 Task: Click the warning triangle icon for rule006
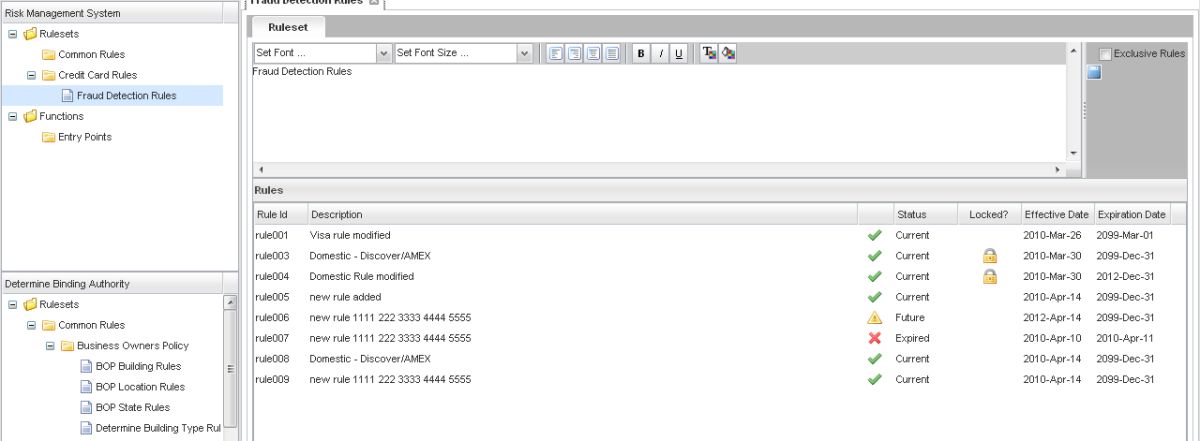[x=875, y=318]
